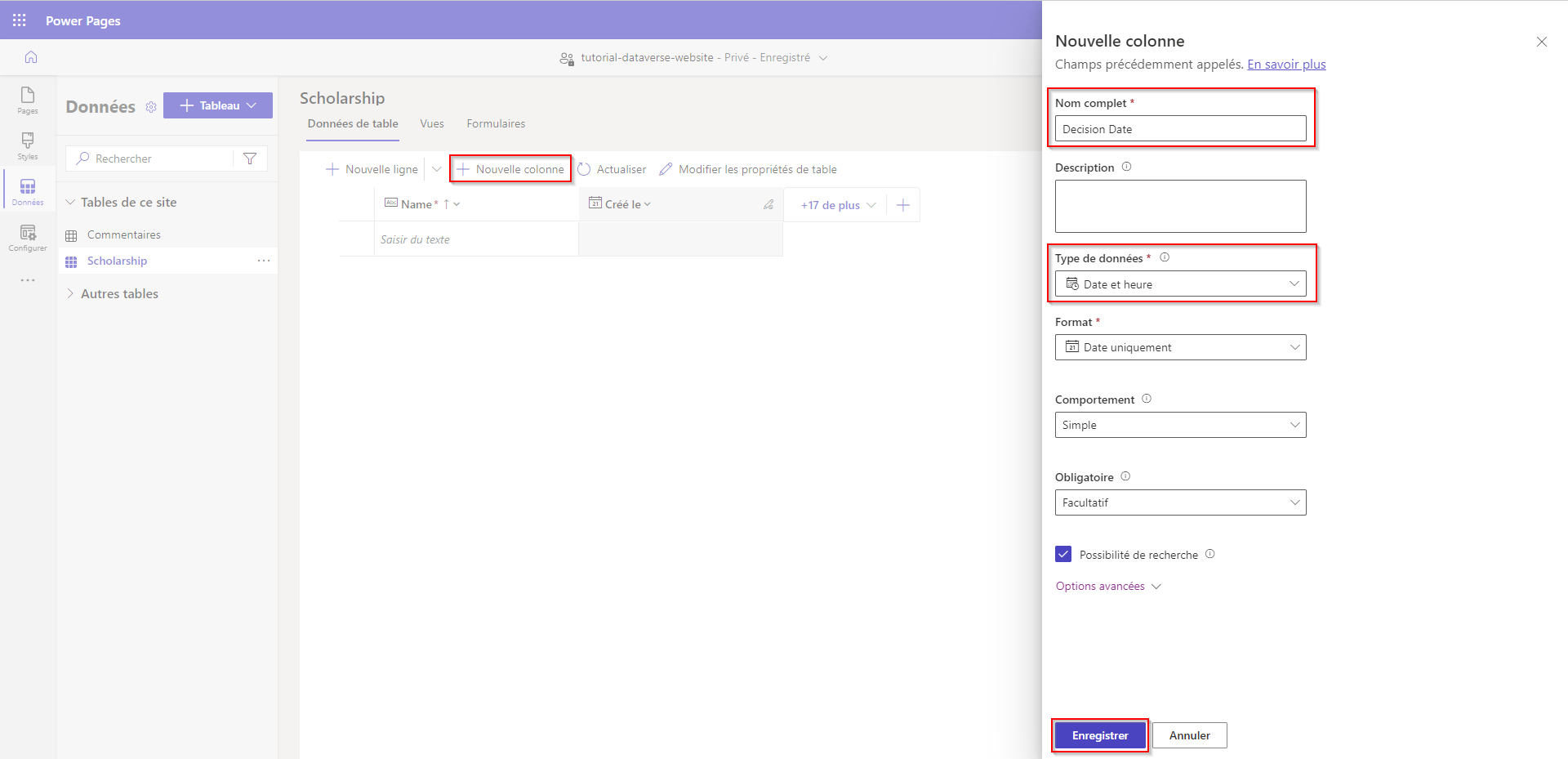Toggle Possibilité de recherche checkbox
Screen dimensions: 1568x759
[x=1063, y=554]
